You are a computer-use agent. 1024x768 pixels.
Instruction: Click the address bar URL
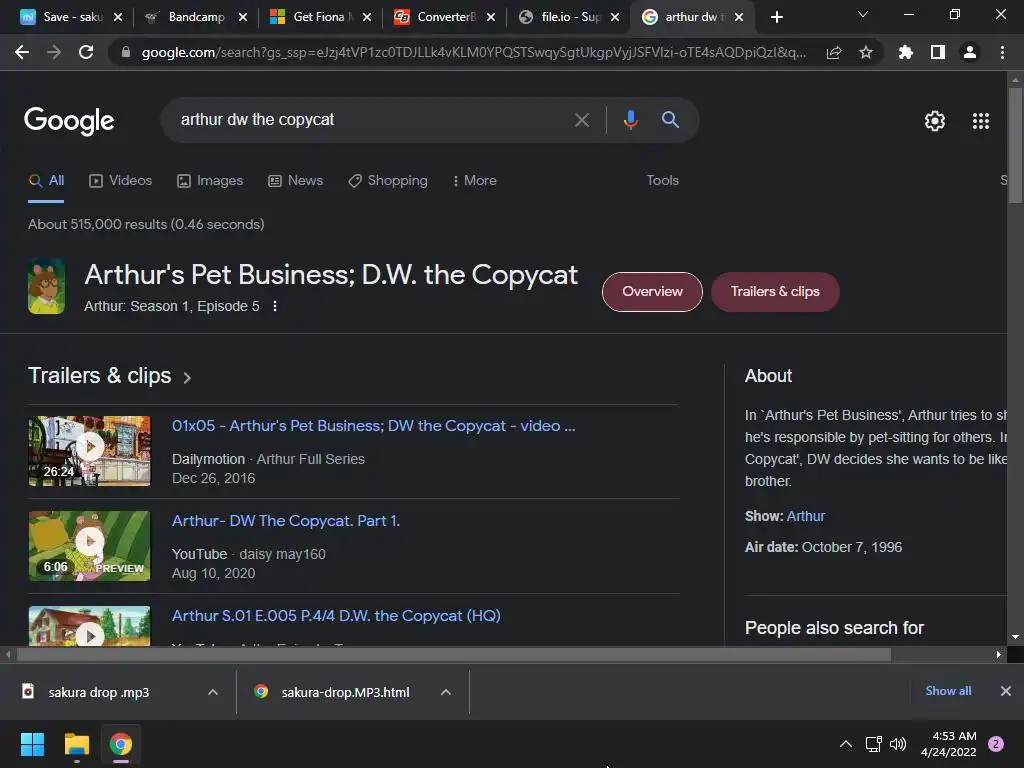click(473, 52)
